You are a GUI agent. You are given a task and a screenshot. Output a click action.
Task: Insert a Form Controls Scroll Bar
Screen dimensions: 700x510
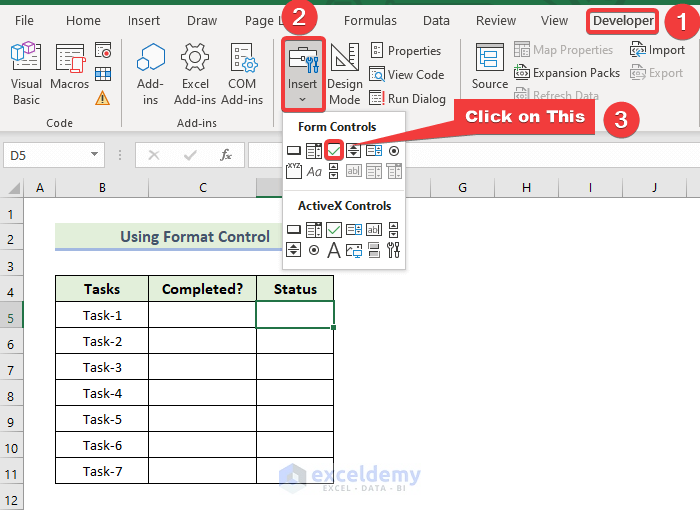click(333, 171)
